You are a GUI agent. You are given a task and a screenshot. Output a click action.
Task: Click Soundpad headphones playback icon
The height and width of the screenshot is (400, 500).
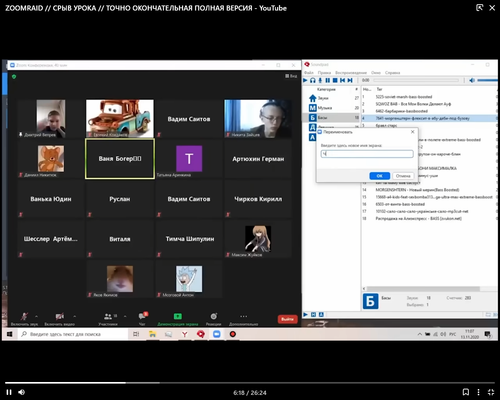tap(313, 80)
